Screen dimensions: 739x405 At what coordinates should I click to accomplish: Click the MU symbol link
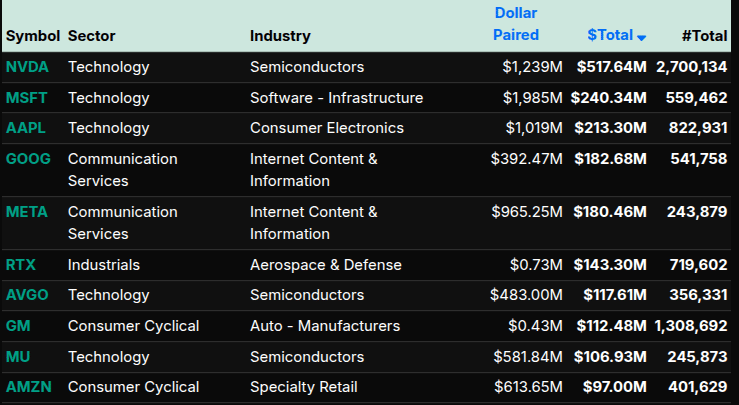click(x=17, y=357)
